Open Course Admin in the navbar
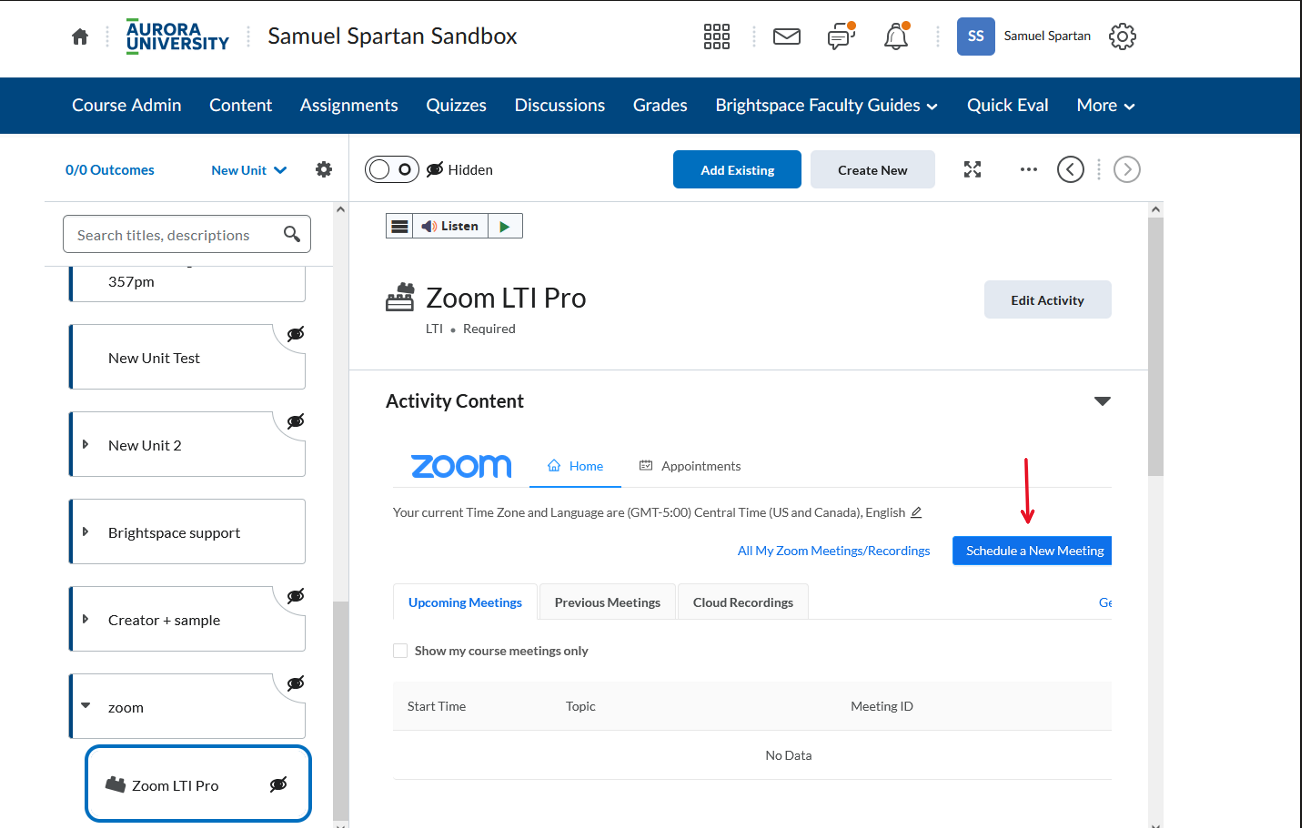 coord(127,105)
